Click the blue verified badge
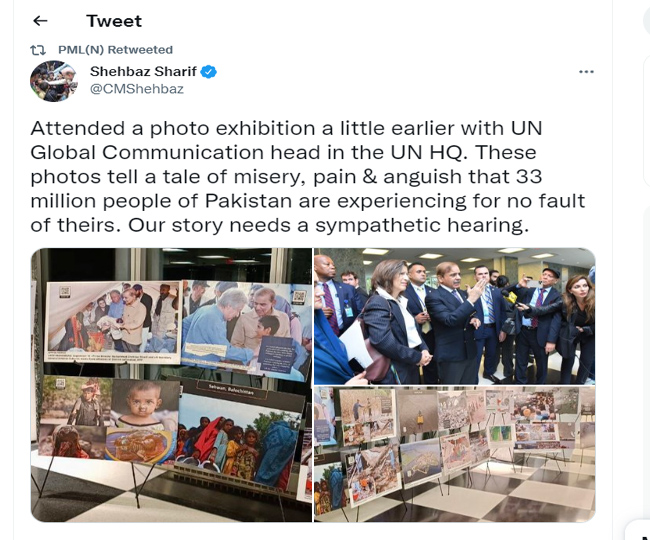 pyautogui.click(x=209, y=72)
